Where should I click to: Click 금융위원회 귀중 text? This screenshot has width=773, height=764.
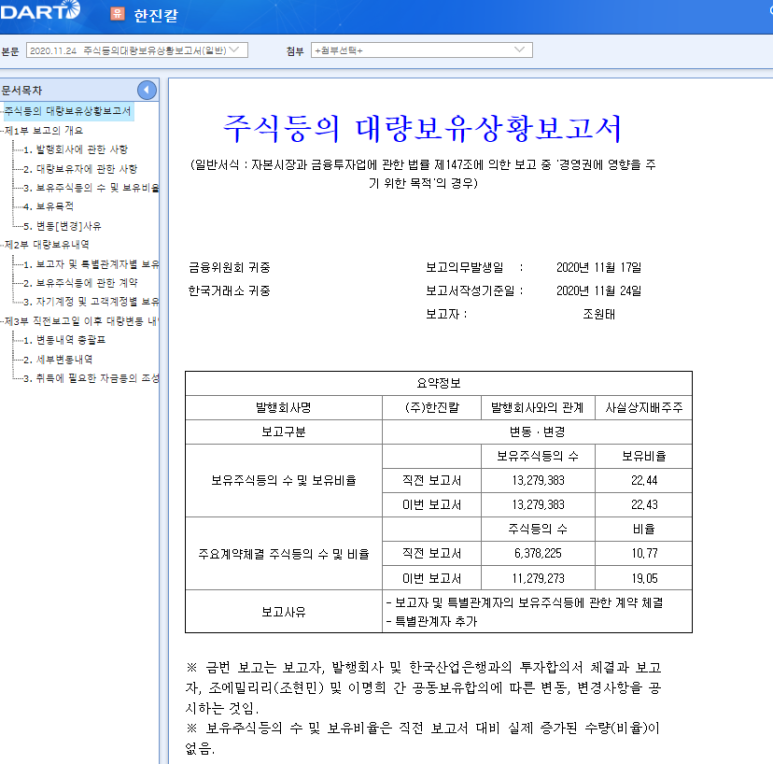click(229, 268)
